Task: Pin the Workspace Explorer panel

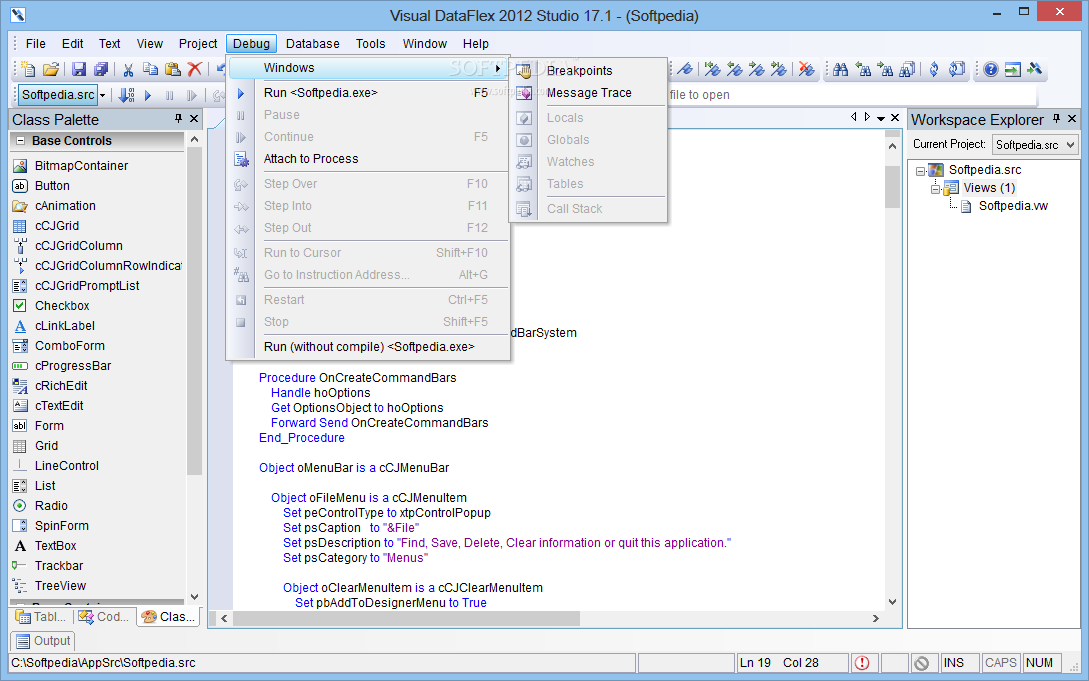Action: [1056, 119]
